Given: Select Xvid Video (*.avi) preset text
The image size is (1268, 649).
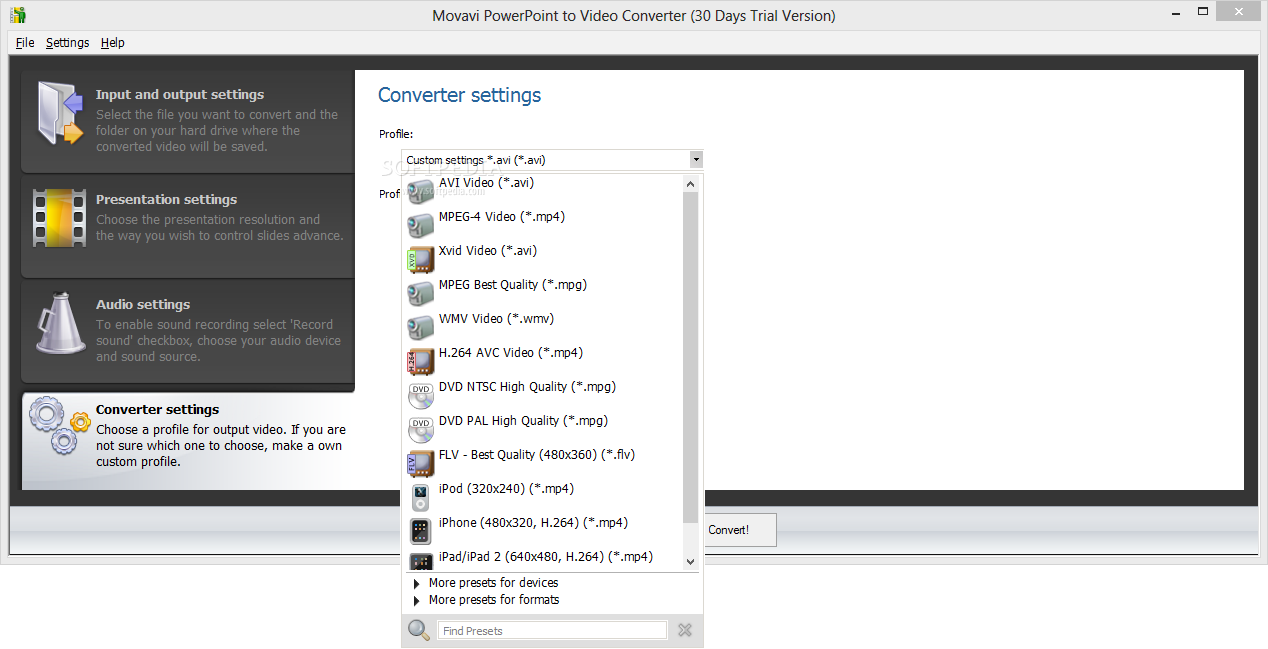Looking at the screenshot, I should click(488, 251).
